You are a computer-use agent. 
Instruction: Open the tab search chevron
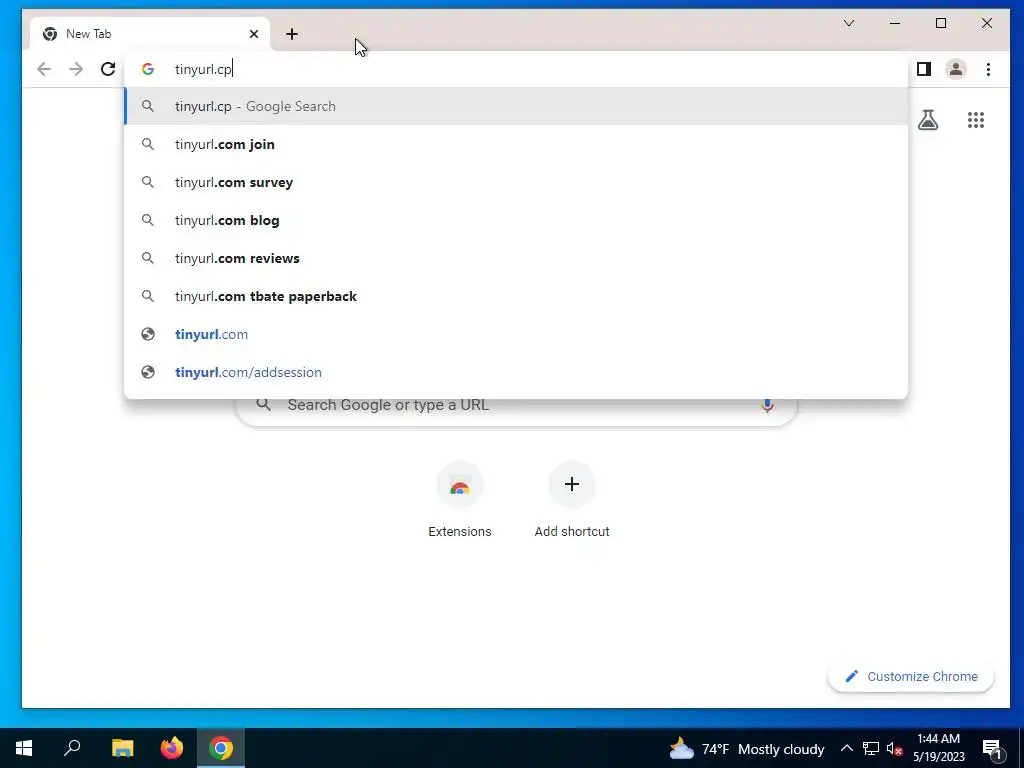[848, 24]
